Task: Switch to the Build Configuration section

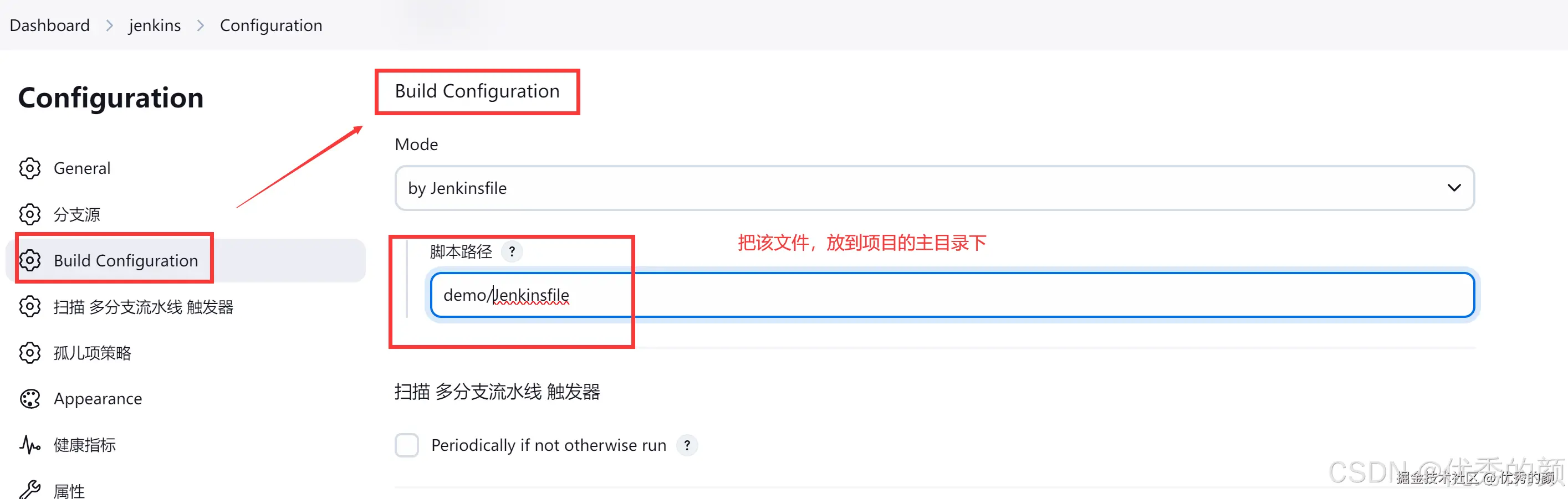Action: point(126,260)
